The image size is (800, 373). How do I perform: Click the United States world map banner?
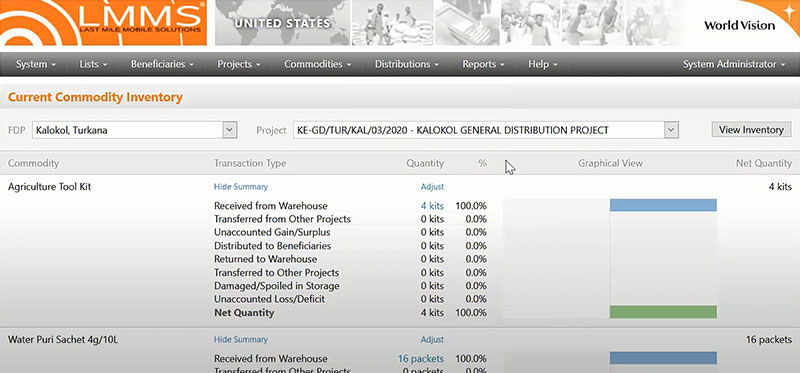[282, 23]
